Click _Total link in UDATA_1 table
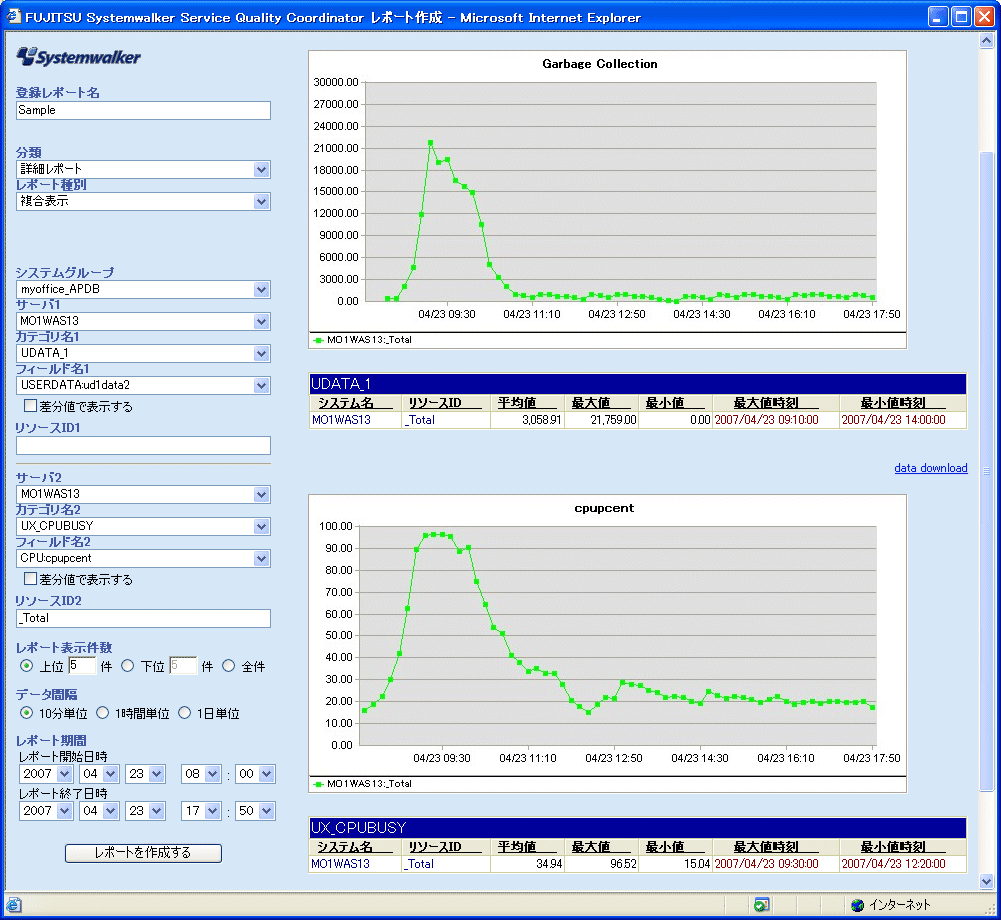Screen dimensions: 1001x920 [419, 419]
